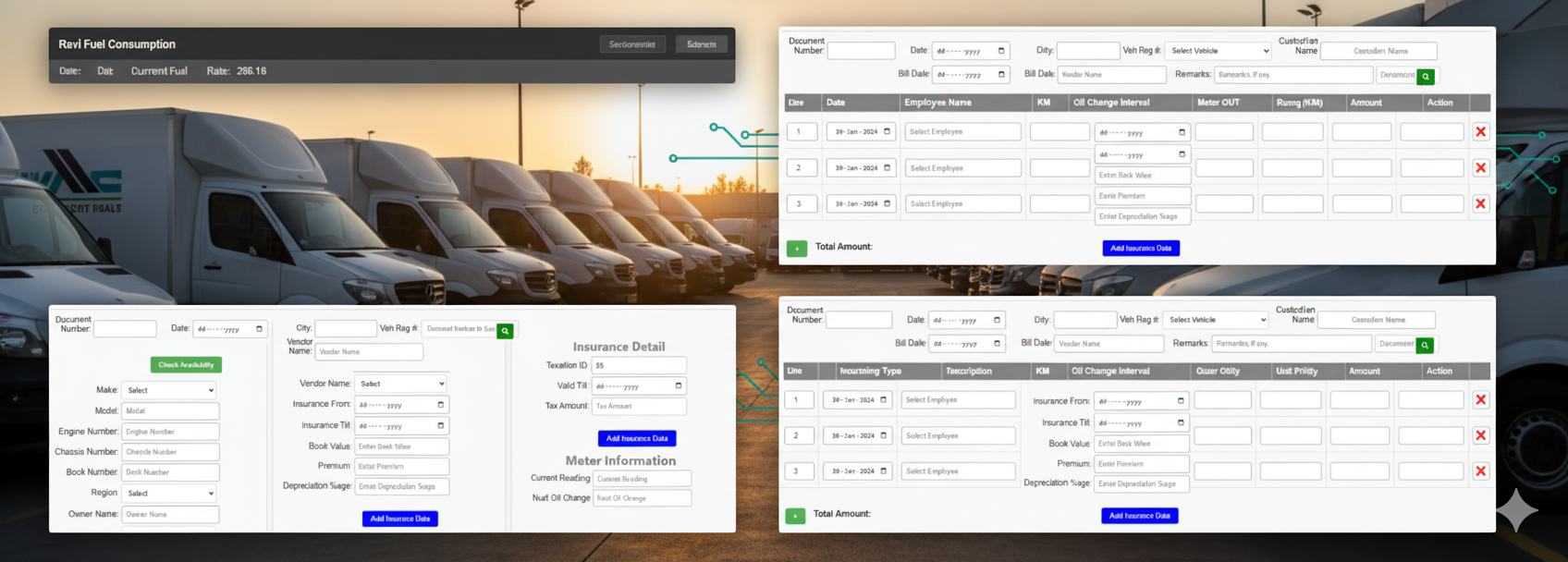1568x562 pixels.
Task: Open the calendar icon of row 3 date in the Employee Name table
Action: (887, 203)
